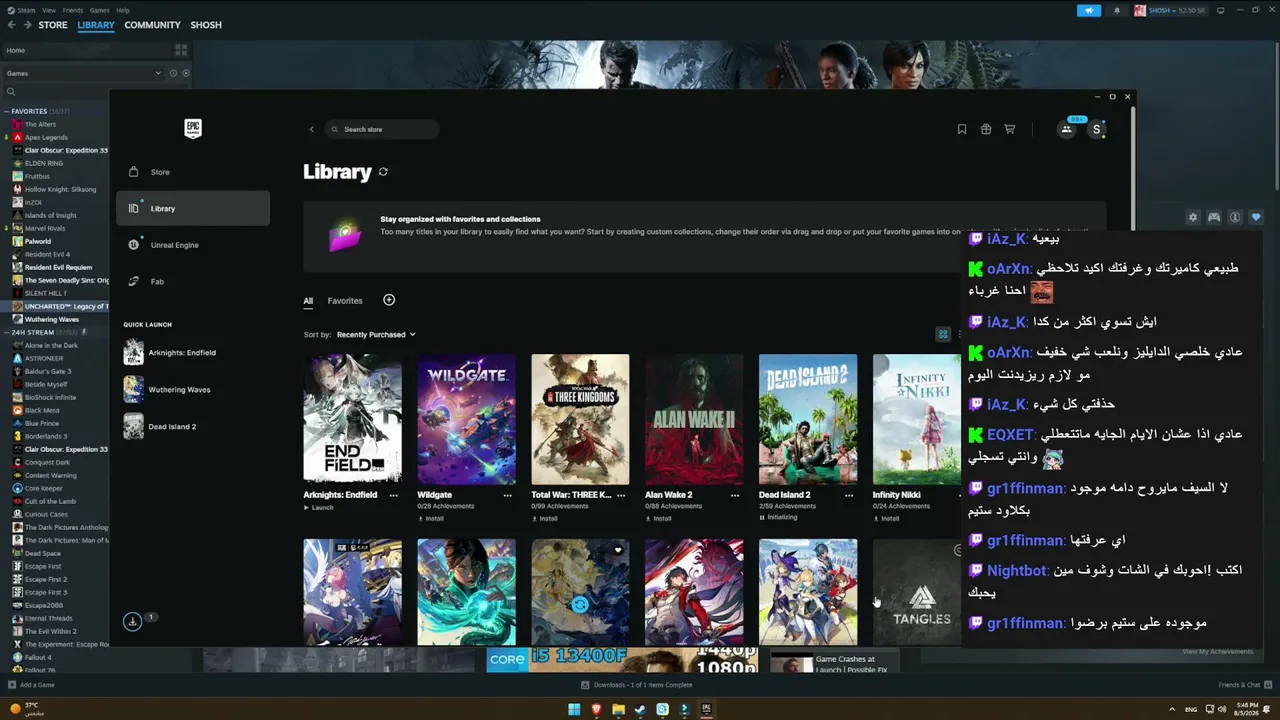Show ready-to-play filter in Steam
The image size is (1280, 720).
pyautogui.click(x=185, y=73)
